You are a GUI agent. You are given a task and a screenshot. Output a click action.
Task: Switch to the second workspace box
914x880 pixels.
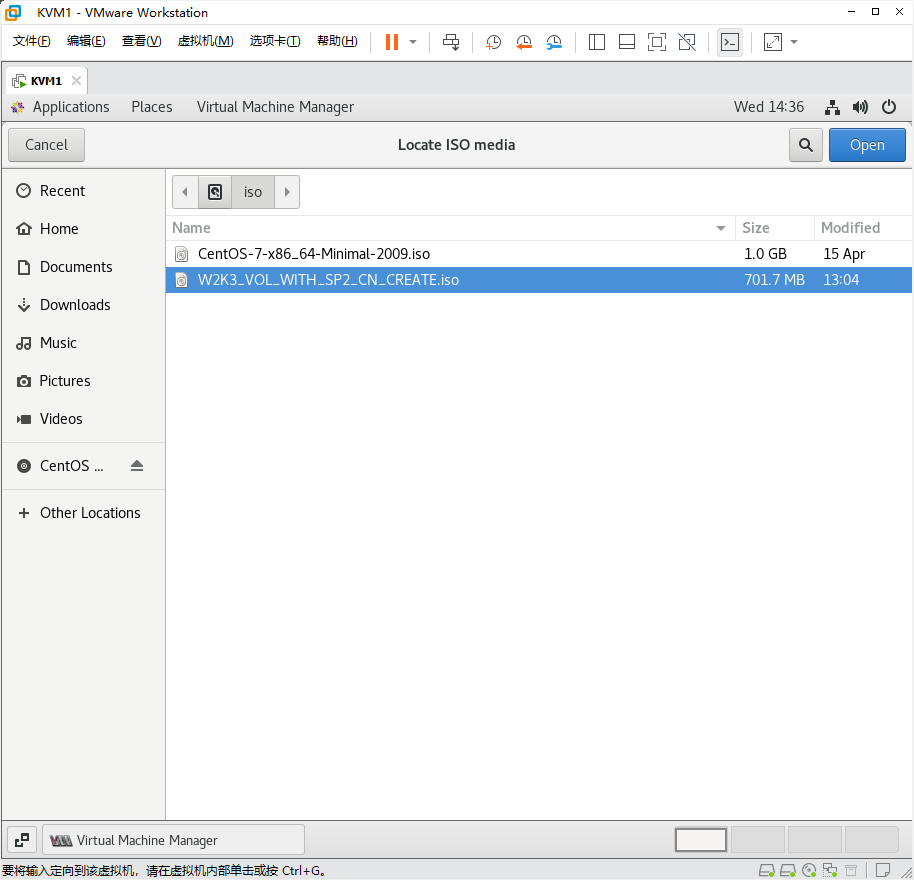click(758, 840)
